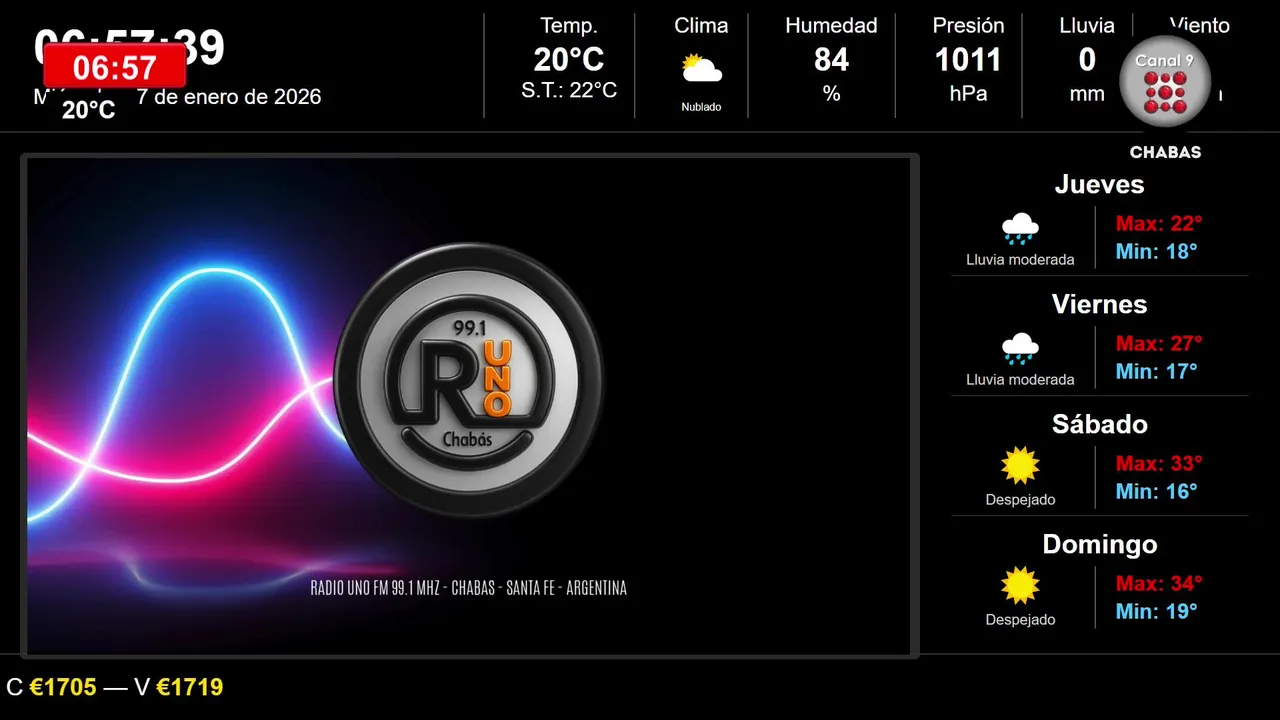Viewport: 1280px width, 720px height.
Task: Click the Presión 1011 value
Action: [968, 60]
